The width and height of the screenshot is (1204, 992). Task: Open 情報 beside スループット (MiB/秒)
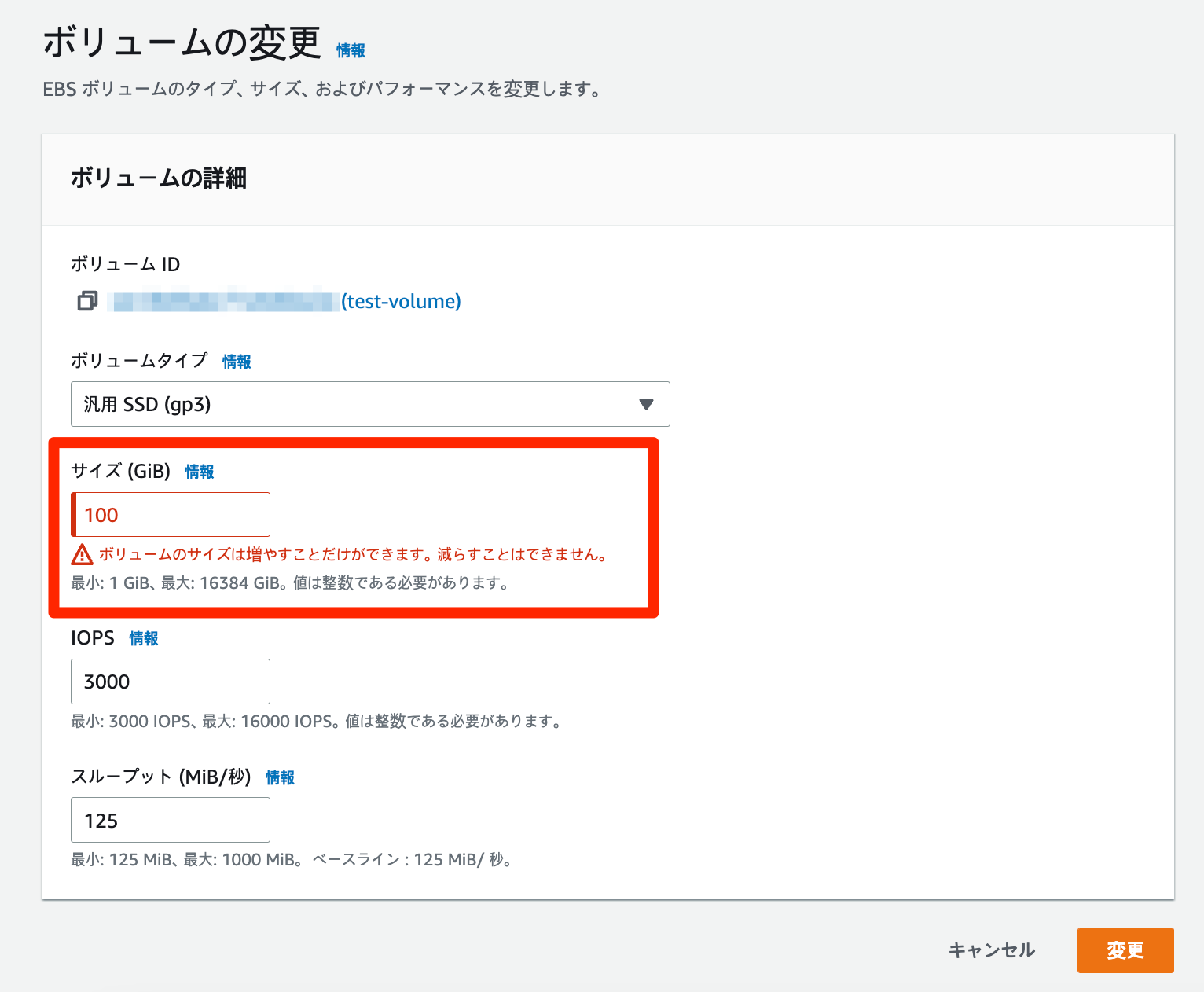pyautogui.click(x=279, y=777)
